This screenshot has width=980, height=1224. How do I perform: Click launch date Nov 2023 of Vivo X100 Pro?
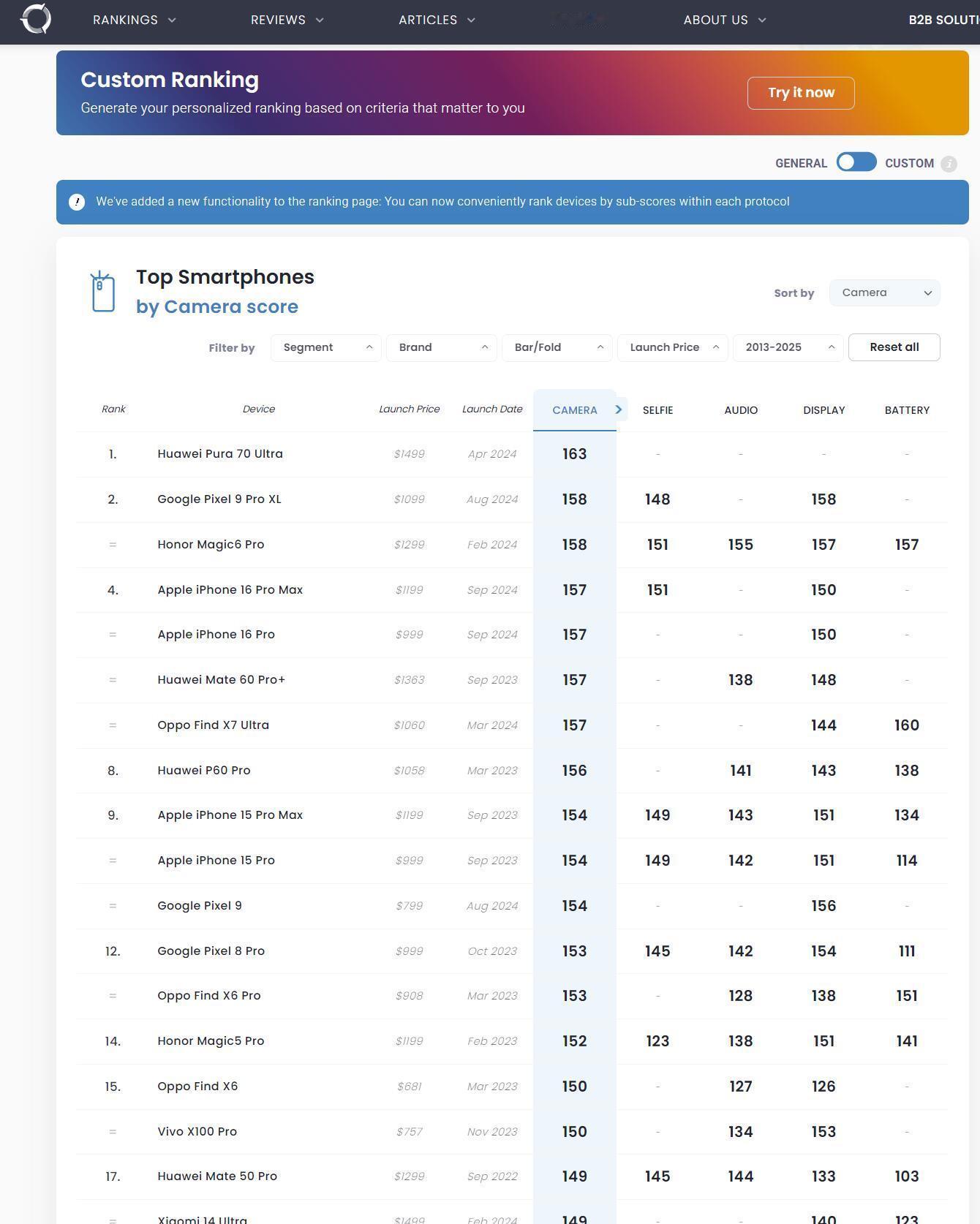[492, 1132]
